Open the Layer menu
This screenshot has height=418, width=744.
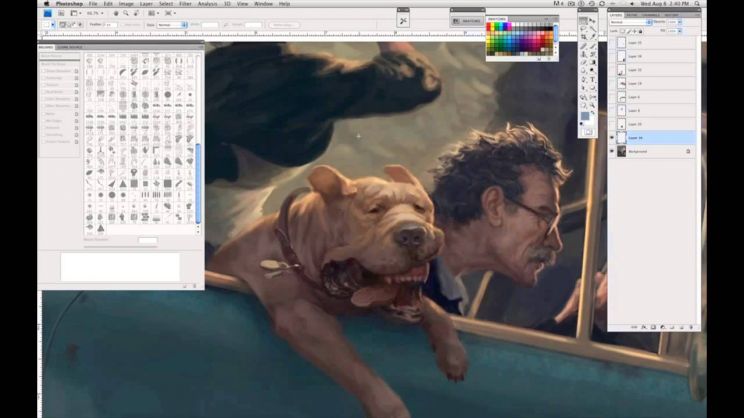(x=146, y=4)
